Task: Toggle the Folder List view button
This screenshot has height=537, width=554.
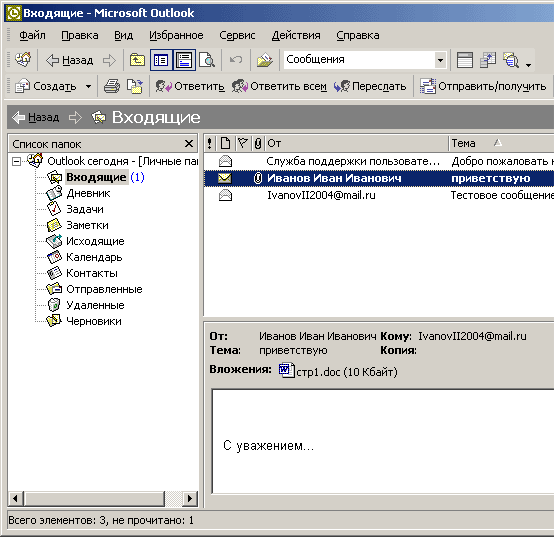Action: [161, 60]
